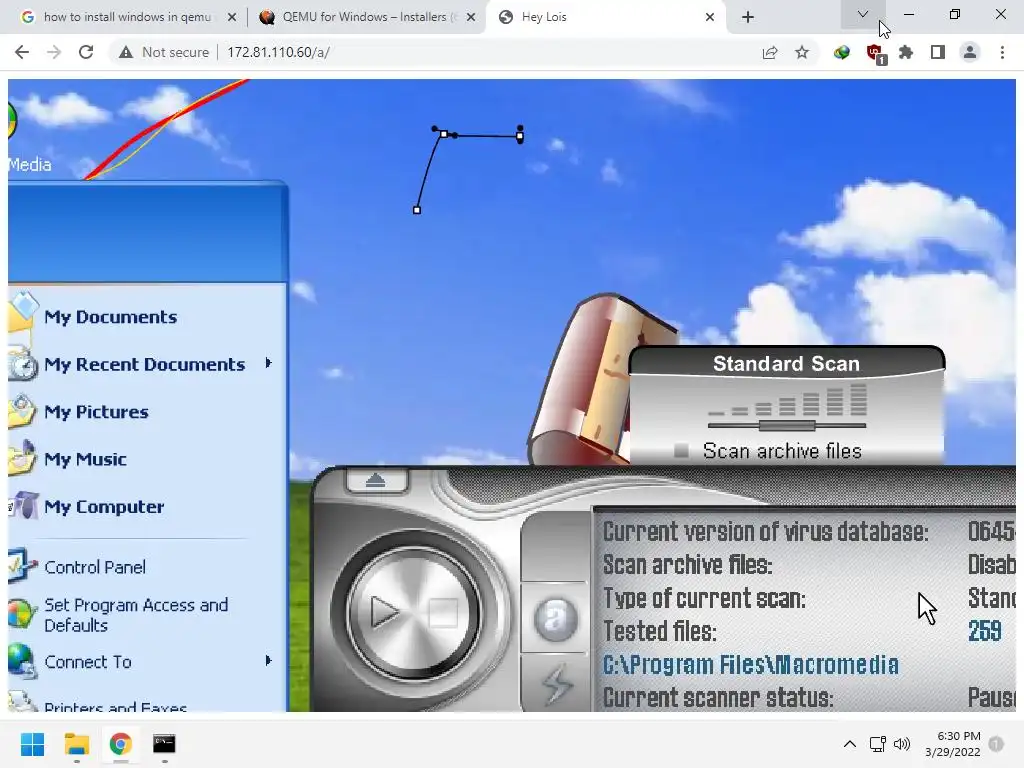Open My Recent Documents entry

[x=144, y=364]
